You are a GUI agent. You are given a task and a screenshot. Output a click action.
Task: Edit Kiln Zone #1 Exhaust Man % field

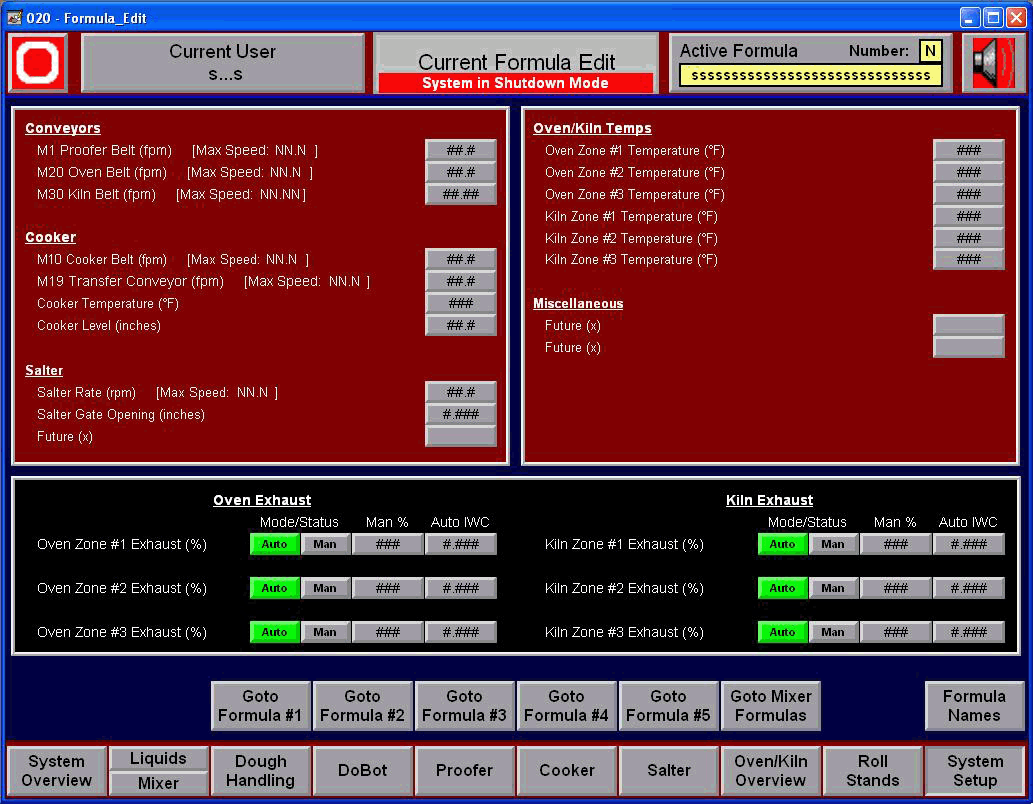tap(895, 544)
